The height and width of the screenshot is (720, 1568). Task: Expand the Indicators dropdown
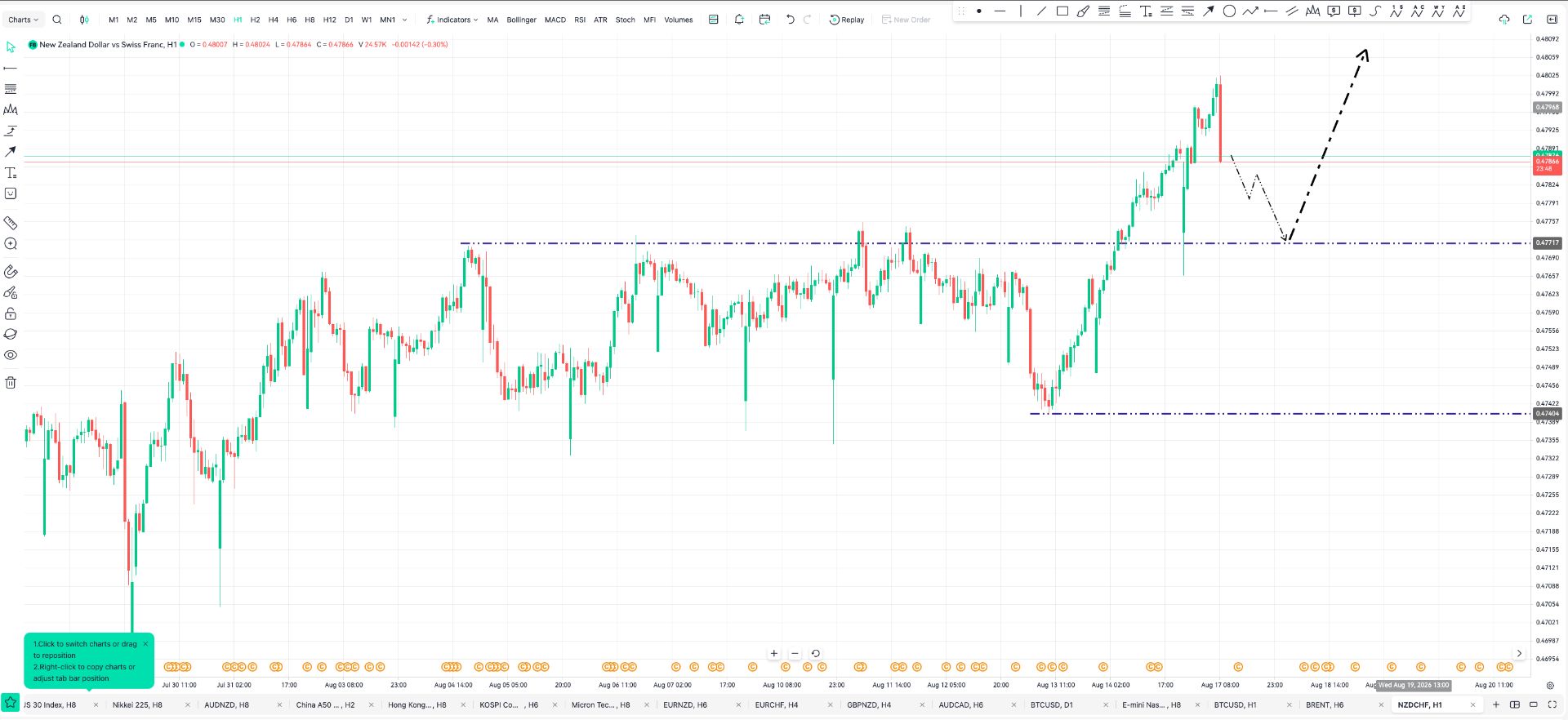pos(452,20)
